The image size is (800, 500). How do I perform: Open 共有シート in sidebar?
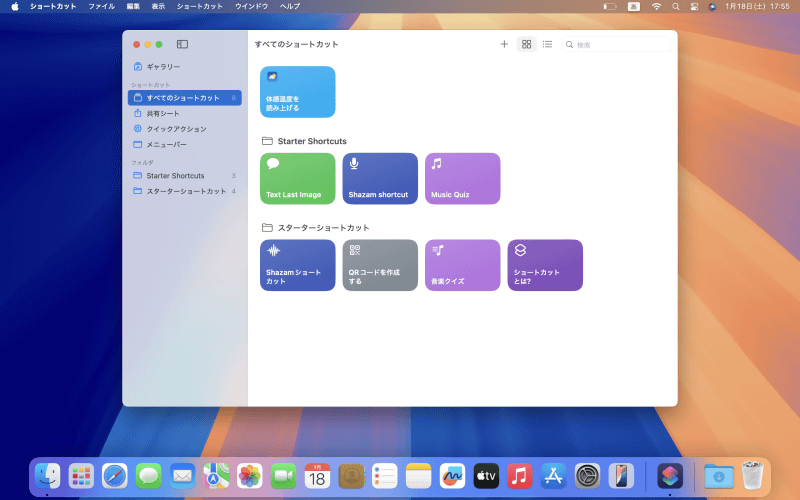184,113
